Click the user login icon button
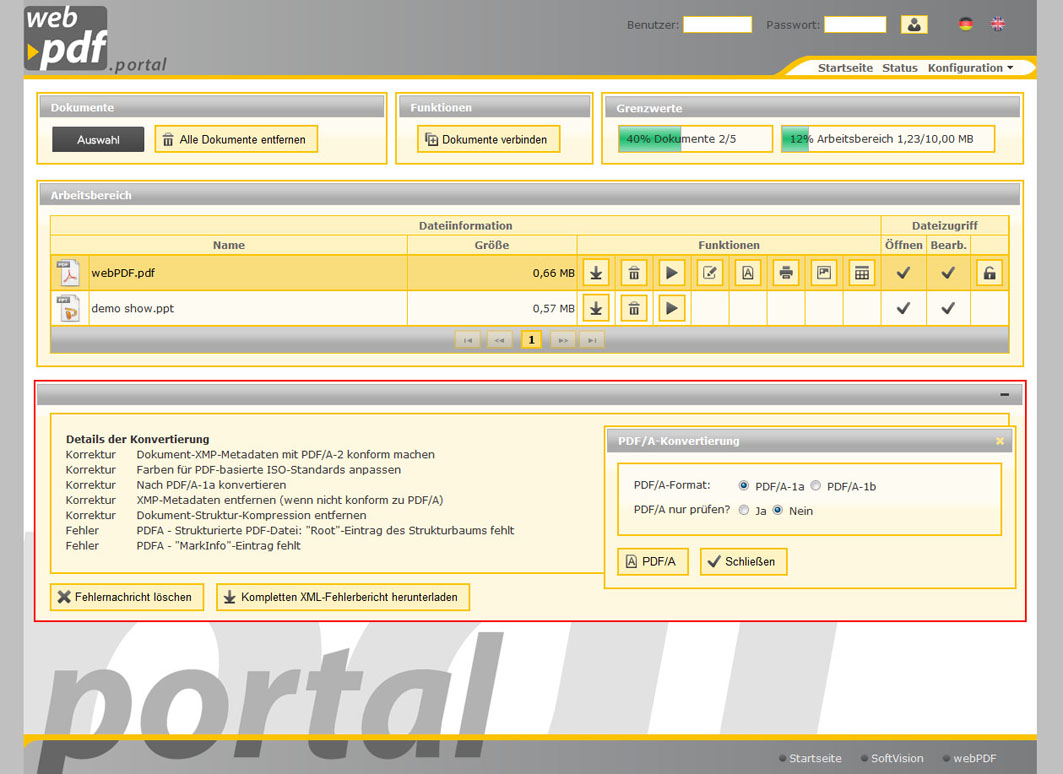Screen dimensions: 1063x774 pyautogui.click(x=913, y=25)
